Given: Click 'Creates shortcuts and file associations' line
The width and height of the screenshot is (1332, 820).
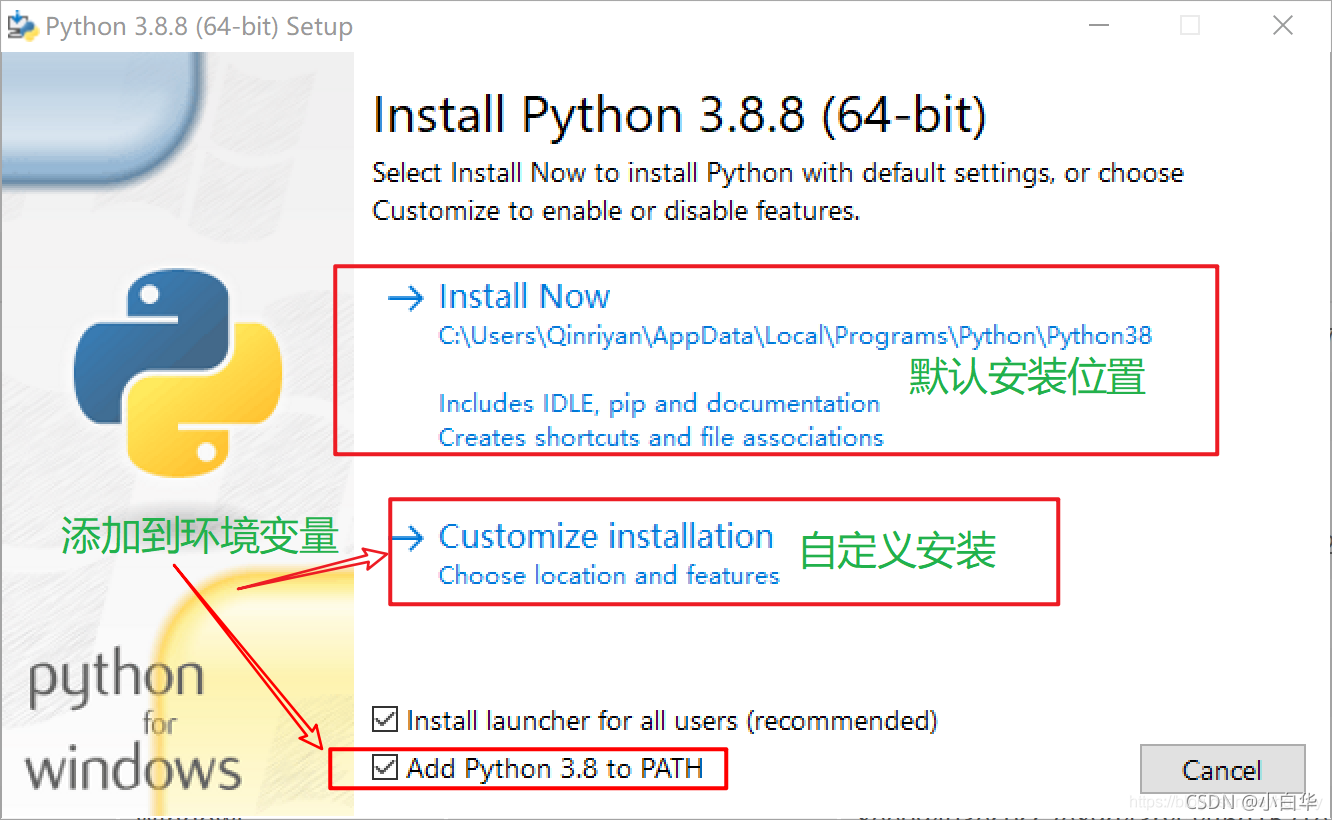Looking at the screenshot, I should tap(661, 437).
